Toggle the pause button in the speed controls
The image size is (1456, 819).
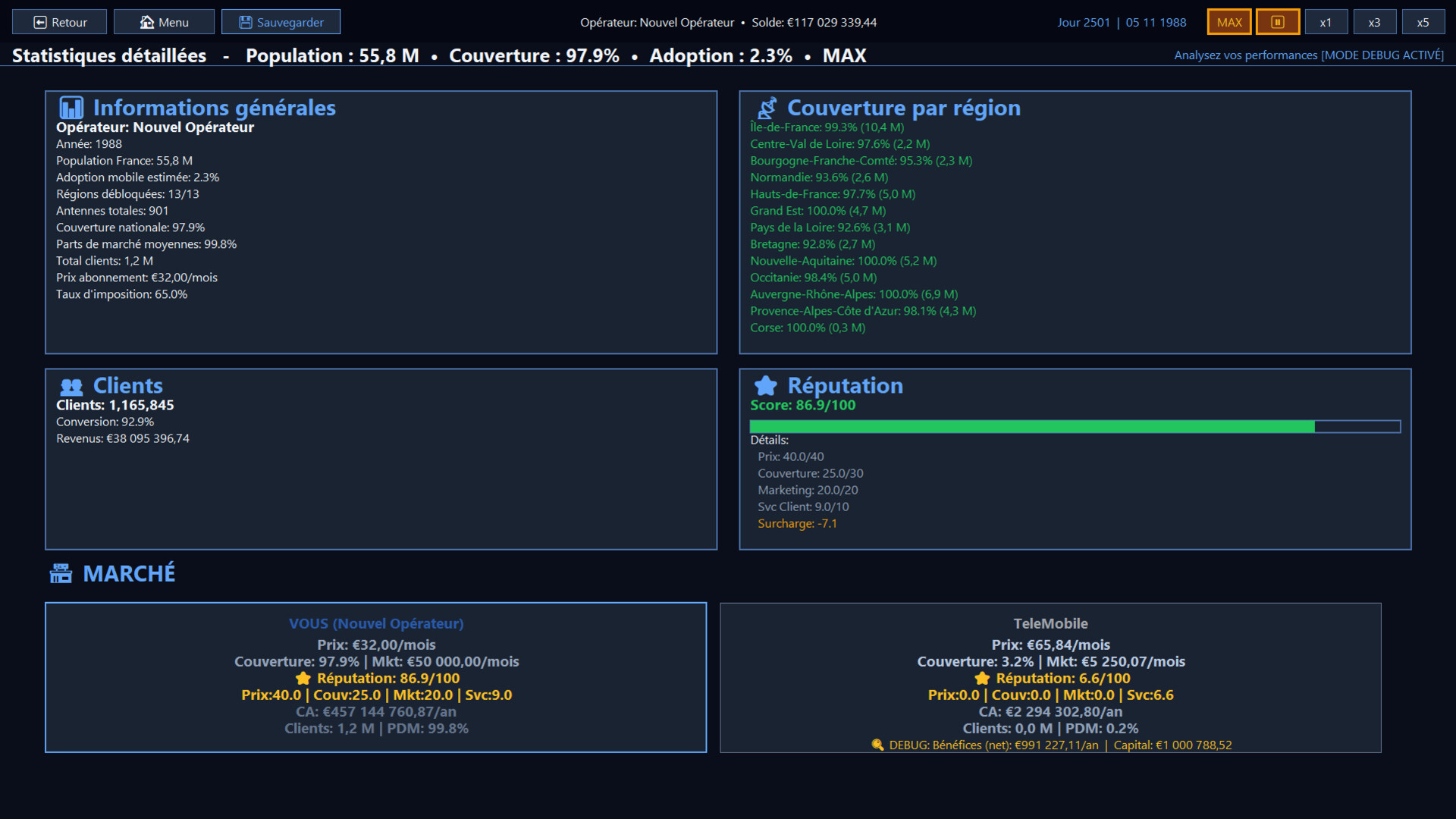tap(1277, 22)
